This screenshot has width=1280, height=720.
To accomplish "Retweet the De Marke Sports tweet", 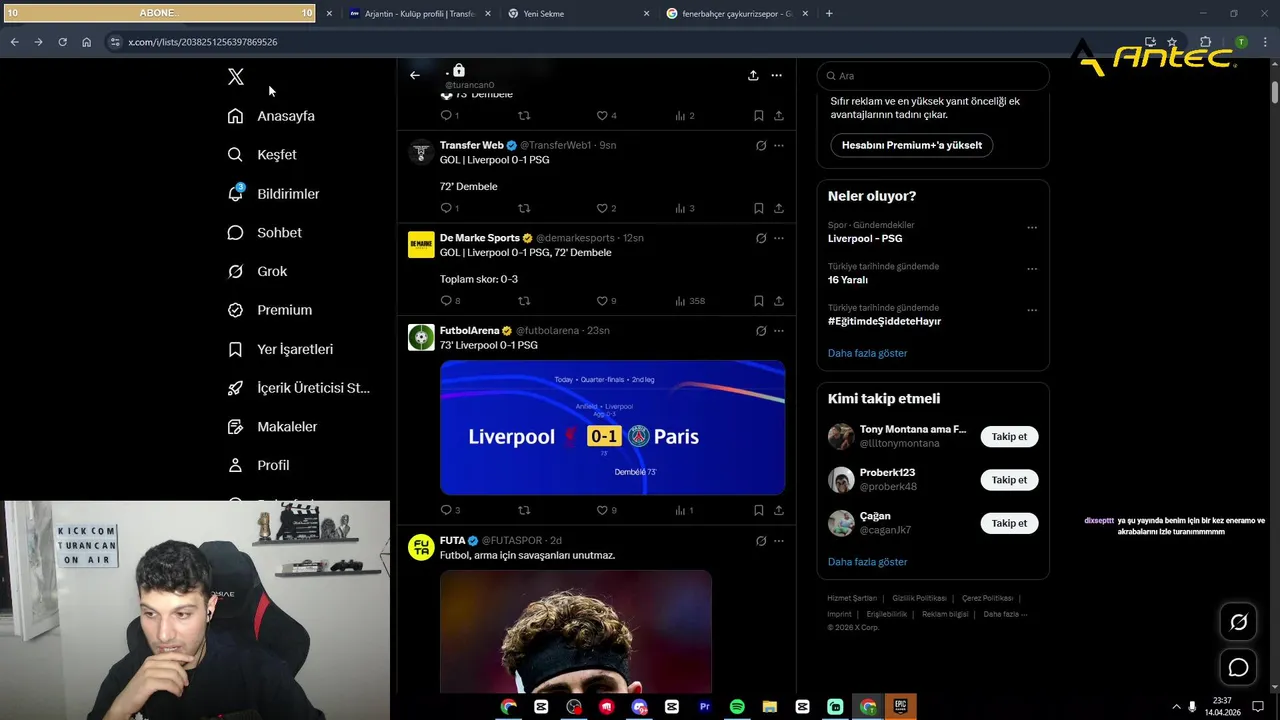I will click(x=524, y=301).
